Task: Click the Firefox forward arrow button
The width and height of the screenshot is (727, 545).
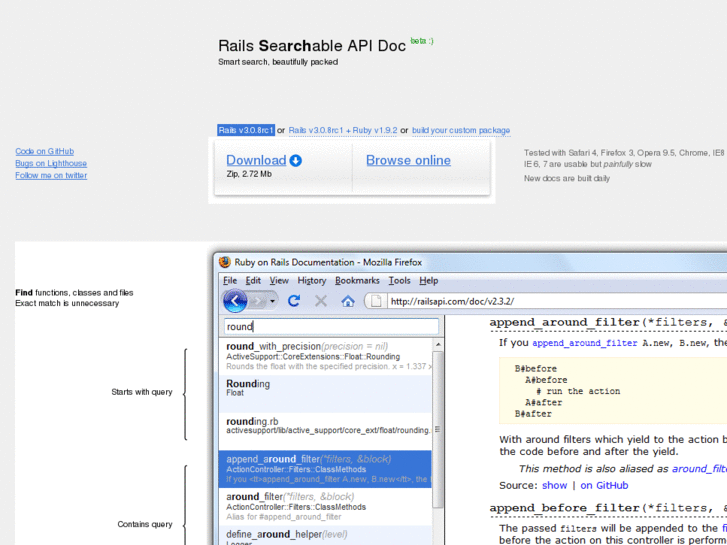Action: coord(258,301)
